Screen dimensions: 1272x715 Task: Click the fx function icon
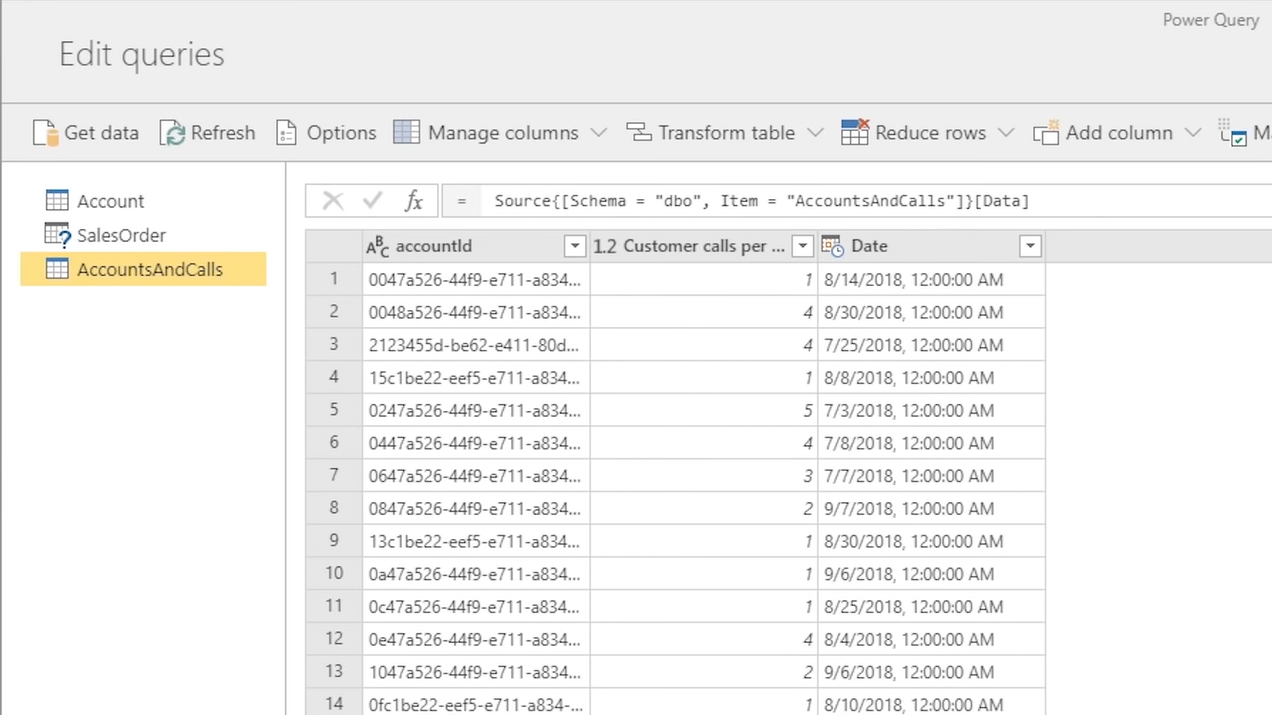(413, 201)
